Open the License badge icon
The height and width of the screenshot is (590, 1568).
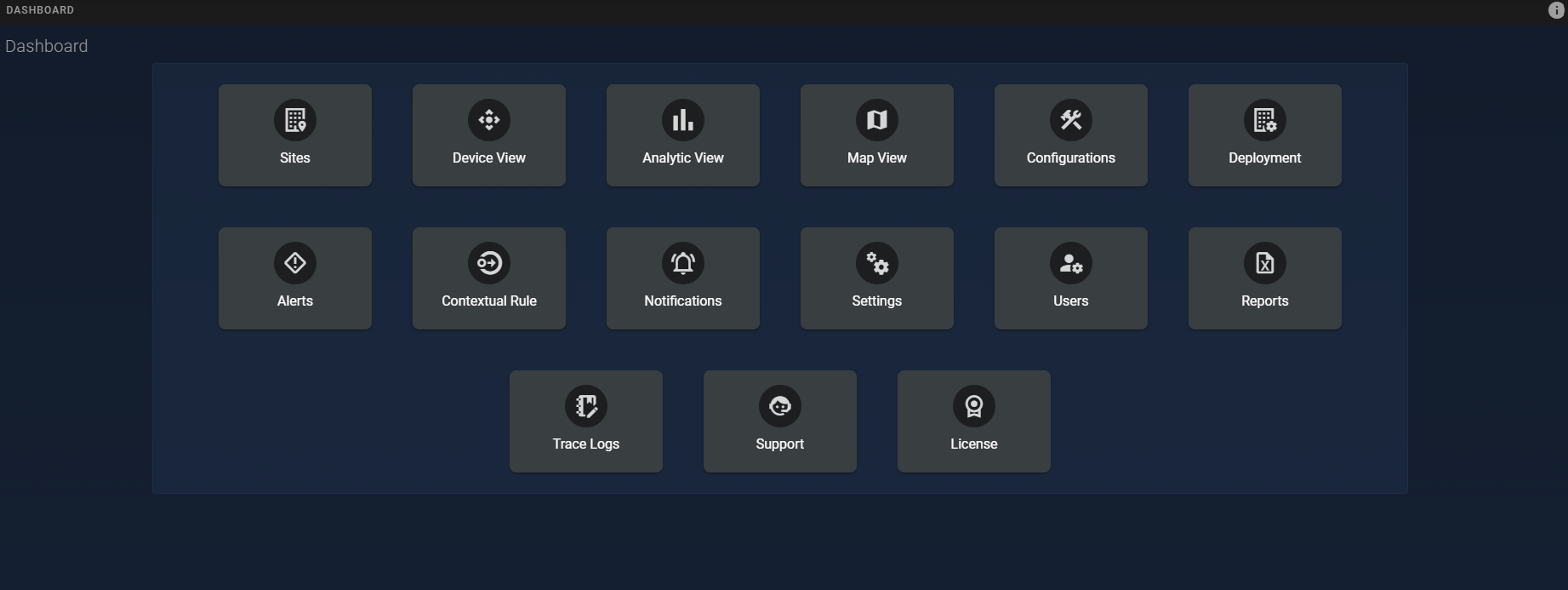coord(974,406)
